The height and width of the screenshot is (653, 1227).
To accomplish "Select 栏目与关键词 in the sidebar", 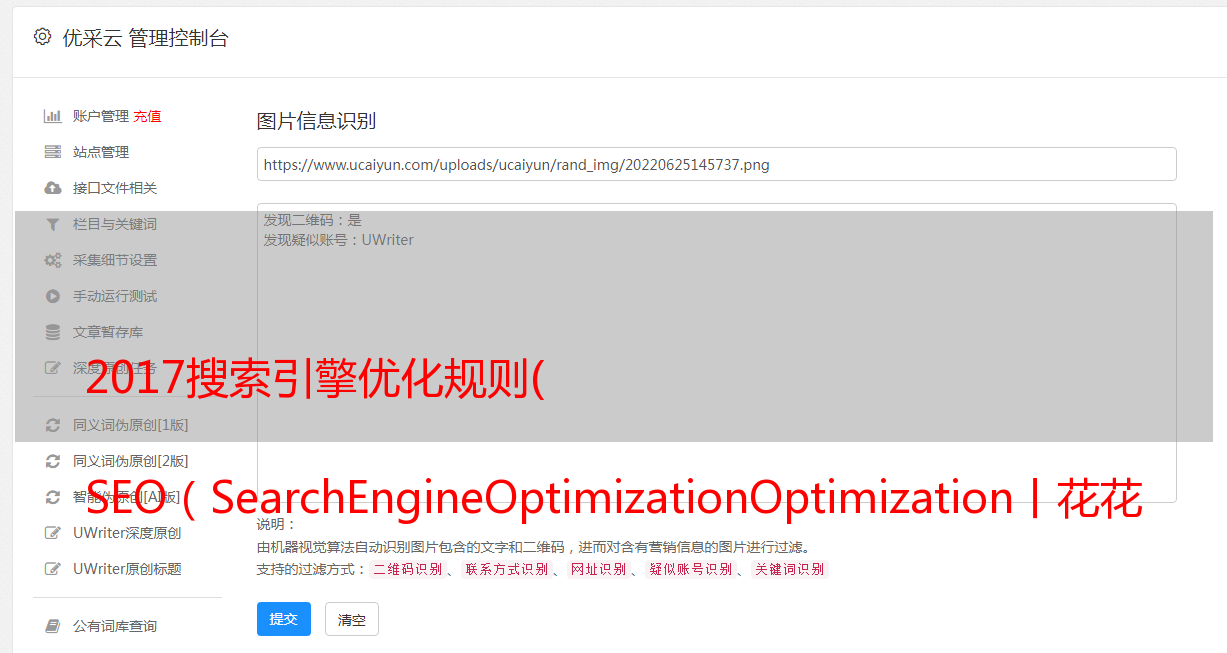I will 115,224.
